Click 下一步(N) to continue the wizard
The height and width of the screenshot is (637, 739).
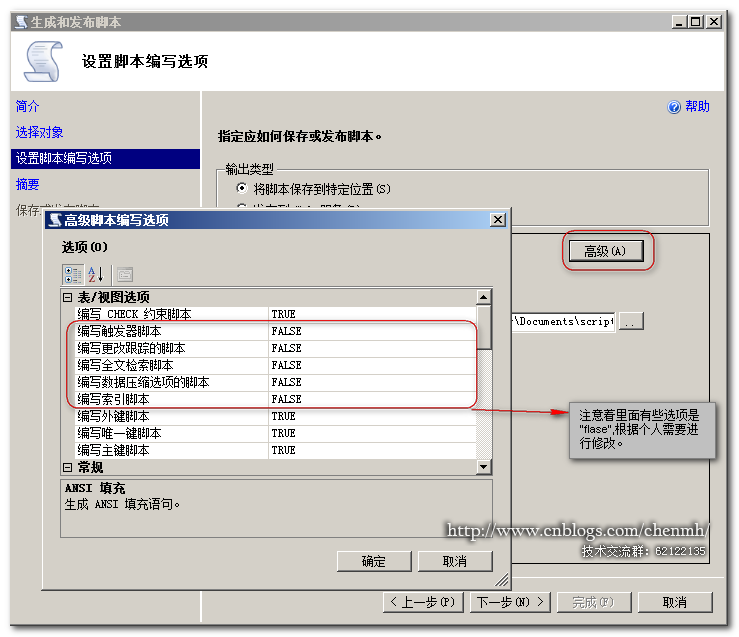coord(510,602)
